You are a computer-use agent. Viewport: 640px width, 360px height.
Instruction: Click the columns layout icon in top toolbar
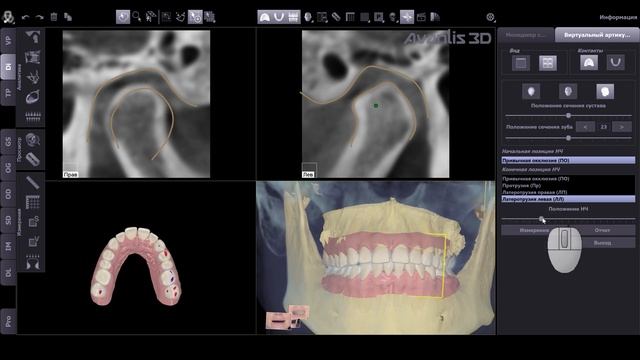pyautogui.click(x=350, y=17)
